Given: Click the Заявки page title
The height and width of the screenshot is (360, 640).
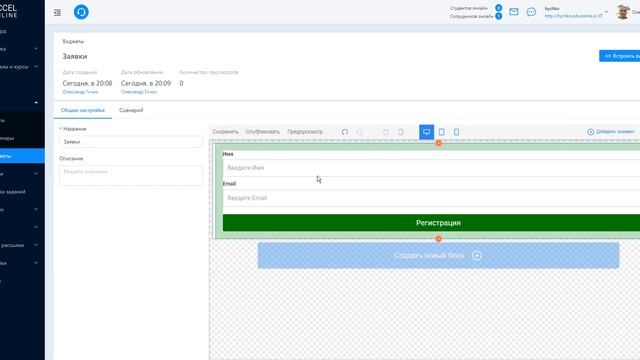Looking at the screenshot, I should click(x=75, y=56).
